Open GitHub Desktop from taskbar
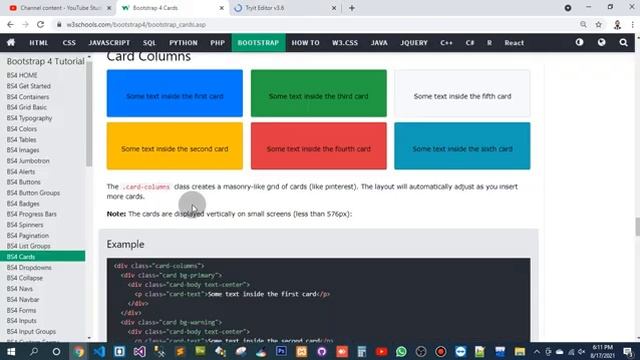 coord(322,351)
